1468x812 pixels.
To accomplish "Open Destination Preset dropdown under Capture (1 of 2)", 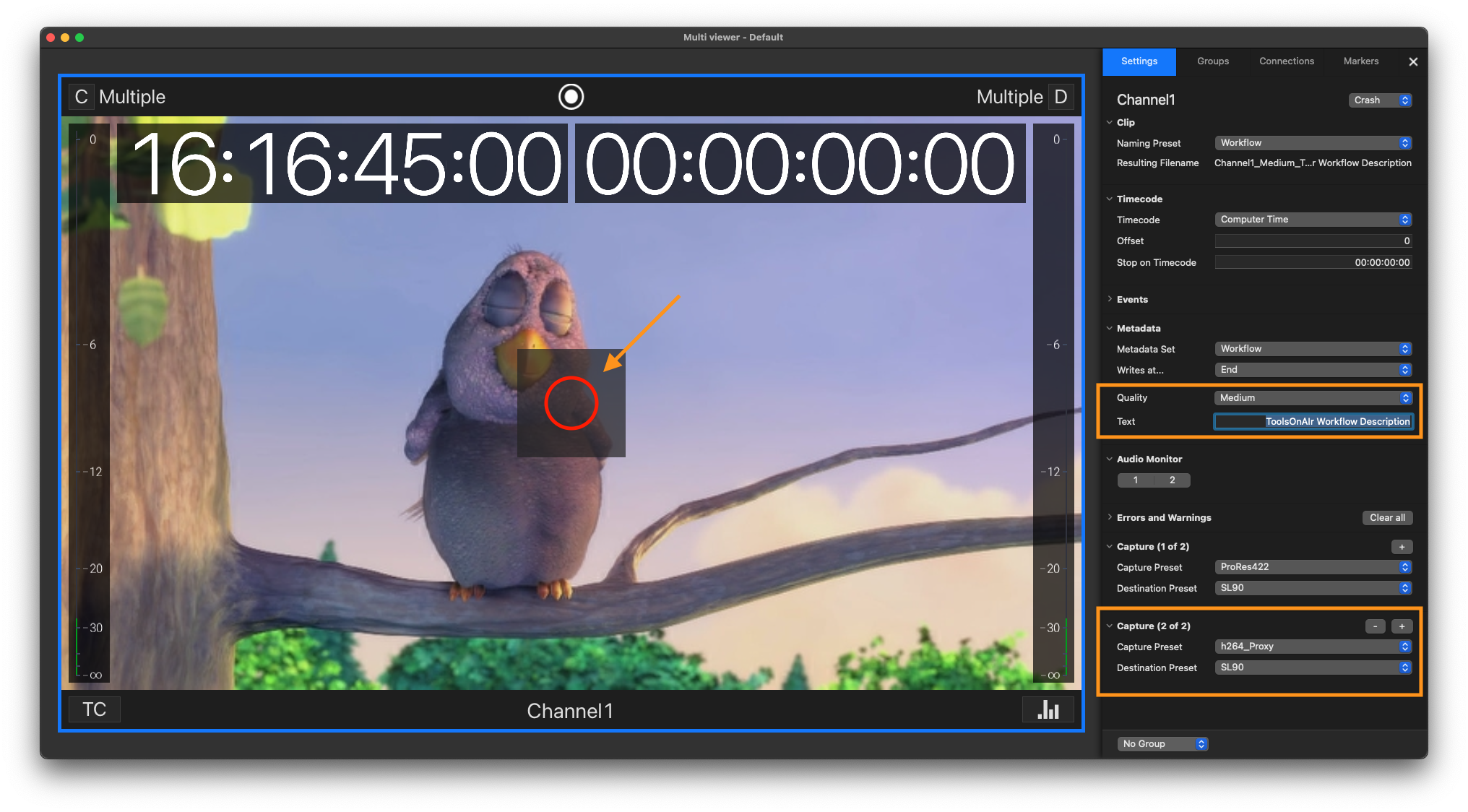I will point(1313,588).
